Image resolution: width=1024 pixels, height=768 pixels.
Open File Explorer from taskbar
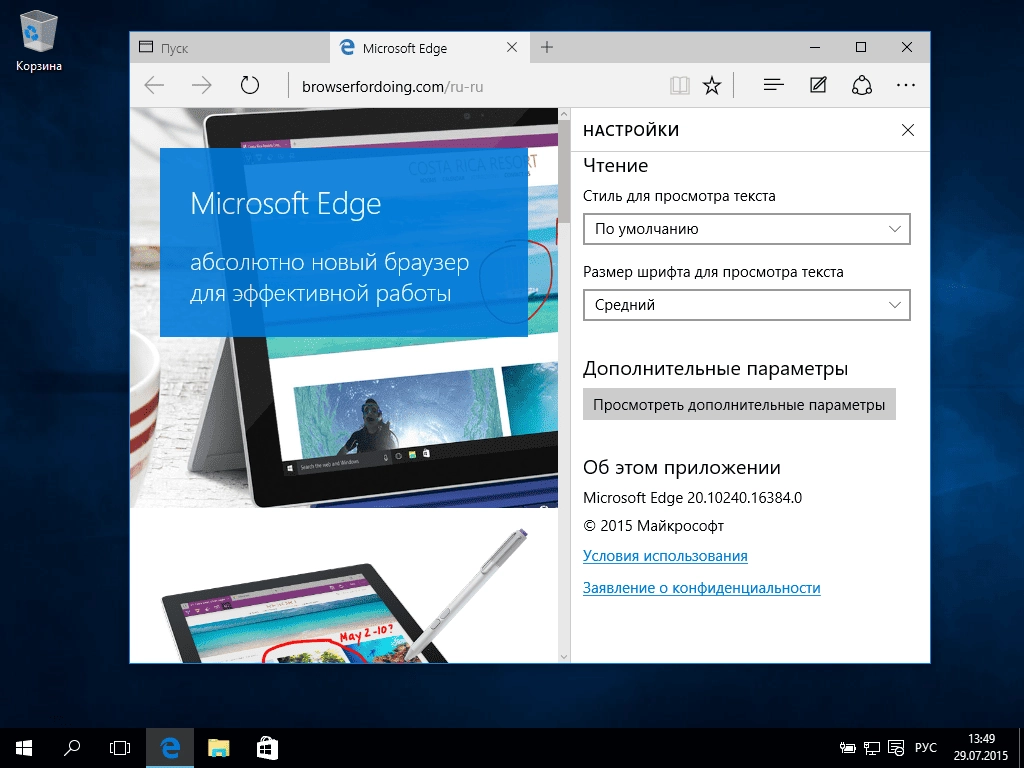219,748
